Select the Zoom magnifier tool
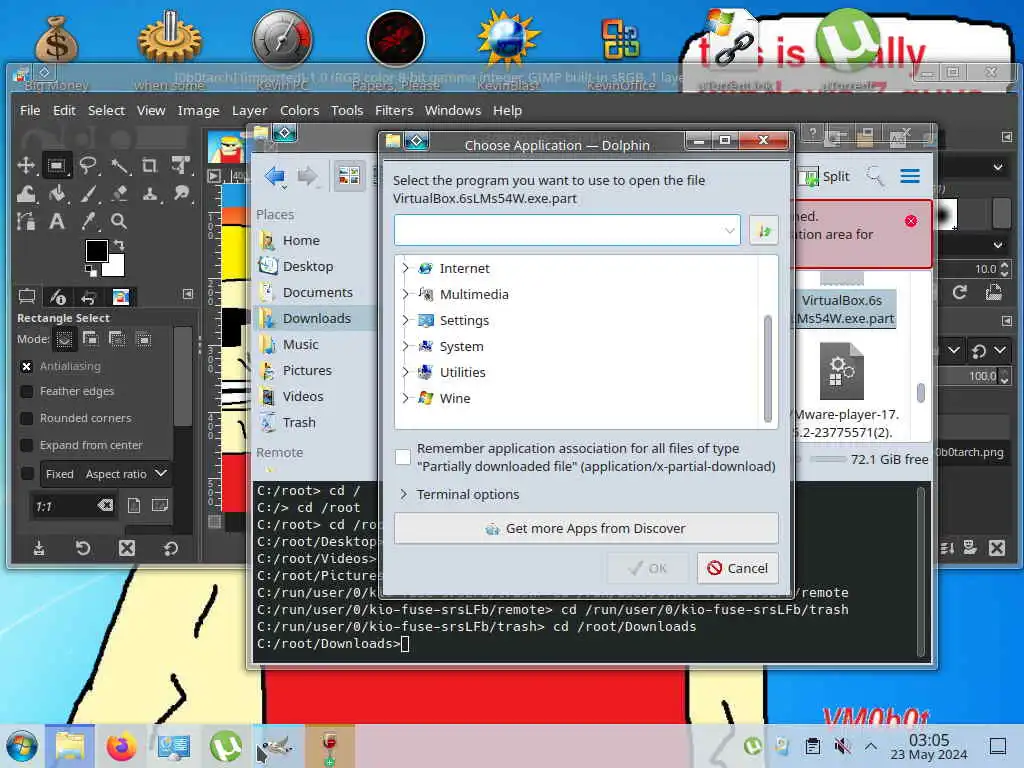The image size is (1024, 768). click(x=119, y=221)
